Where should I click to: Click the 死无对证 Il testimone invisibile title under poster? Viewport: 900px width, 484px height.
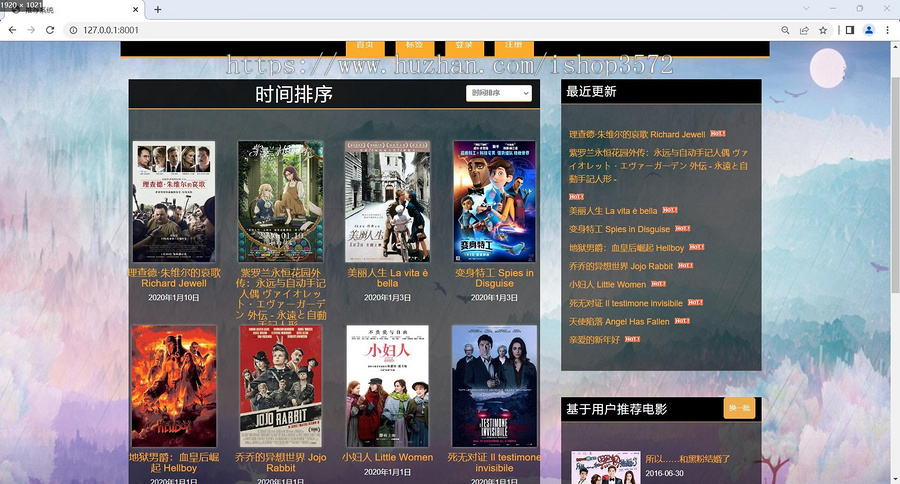pos(494,463)
